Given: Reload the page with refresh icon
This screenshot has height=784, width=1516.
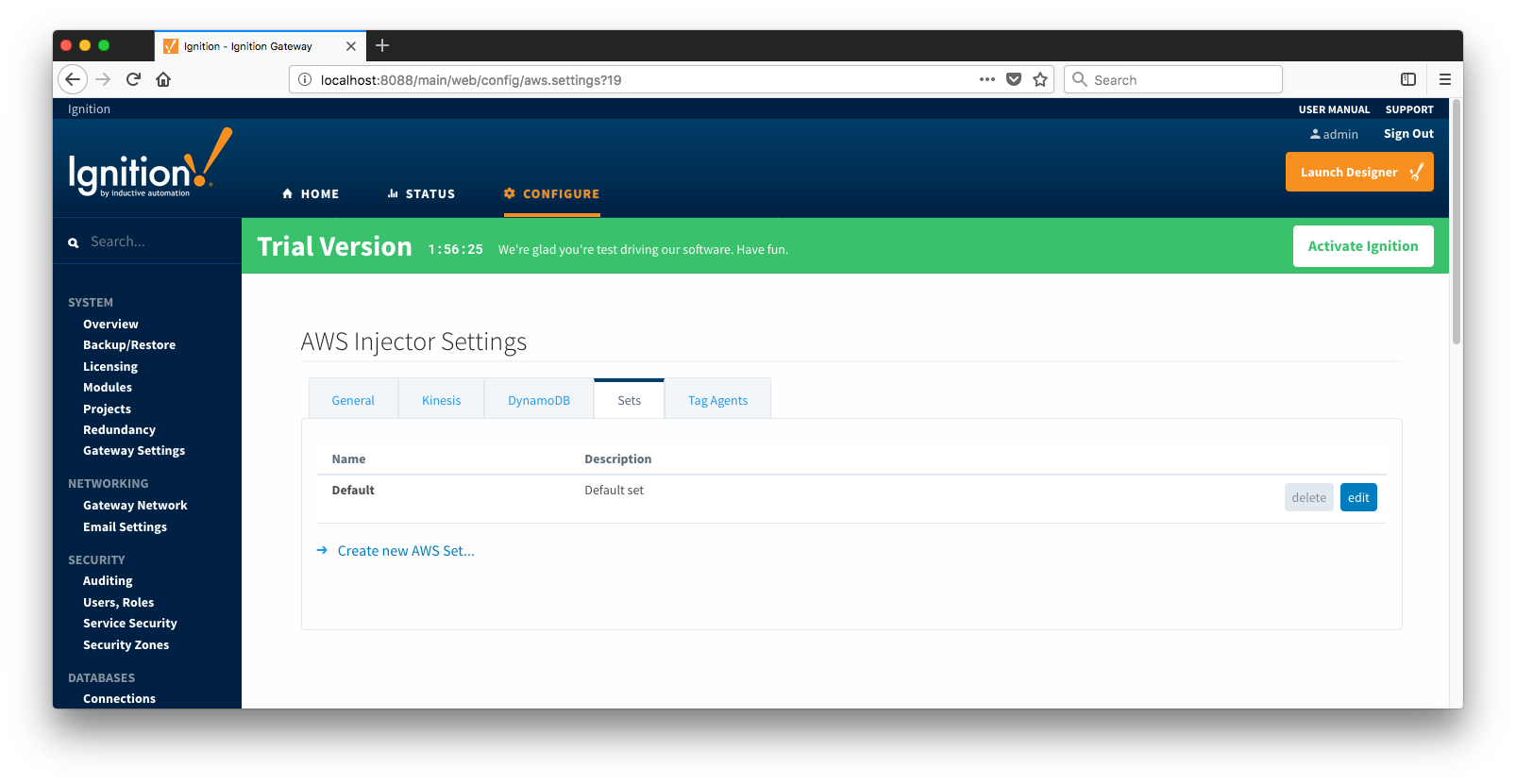Looking at the screenshot, I should 133,79.
